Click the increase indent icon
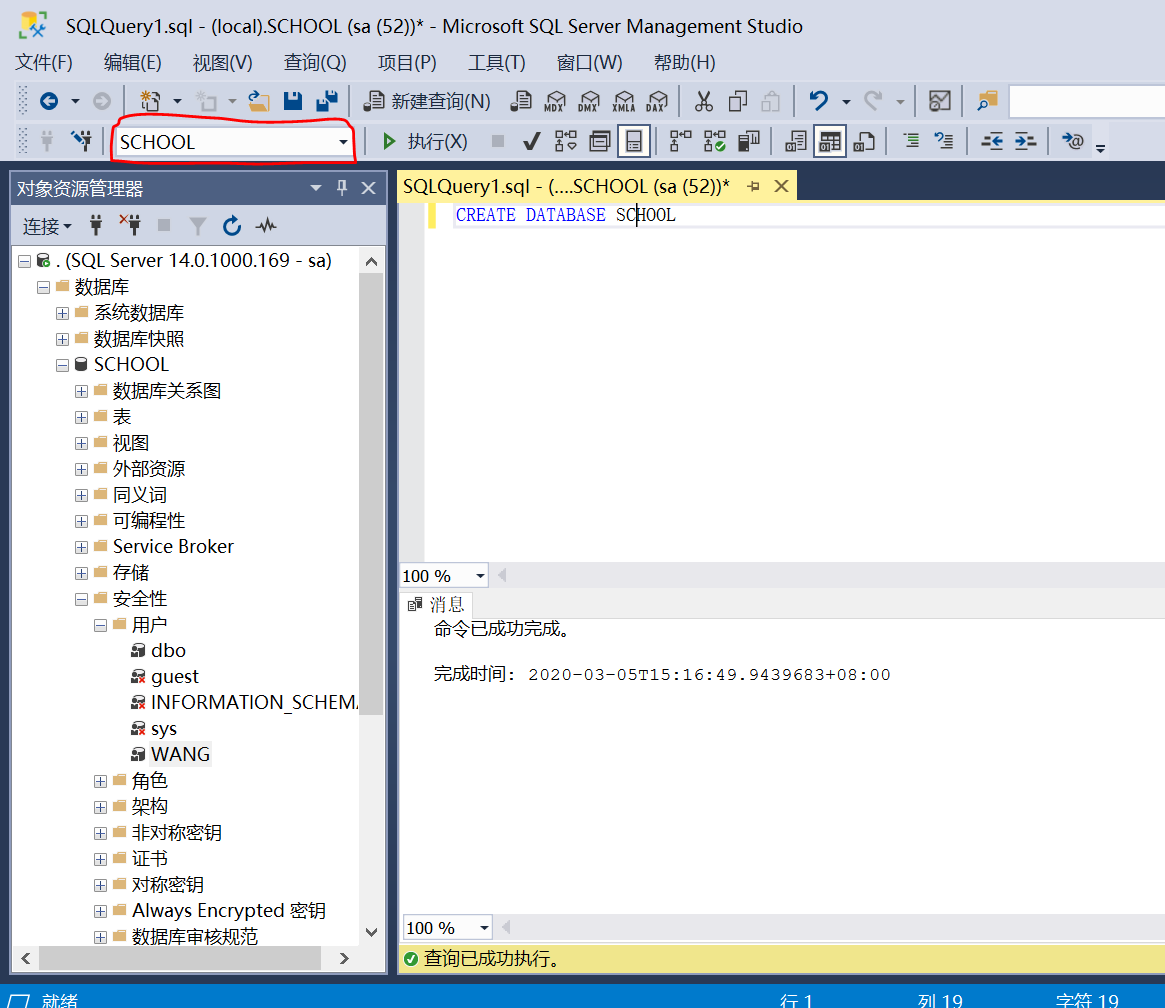Screen dimensions: 1165x1008 coord(1025,140)
